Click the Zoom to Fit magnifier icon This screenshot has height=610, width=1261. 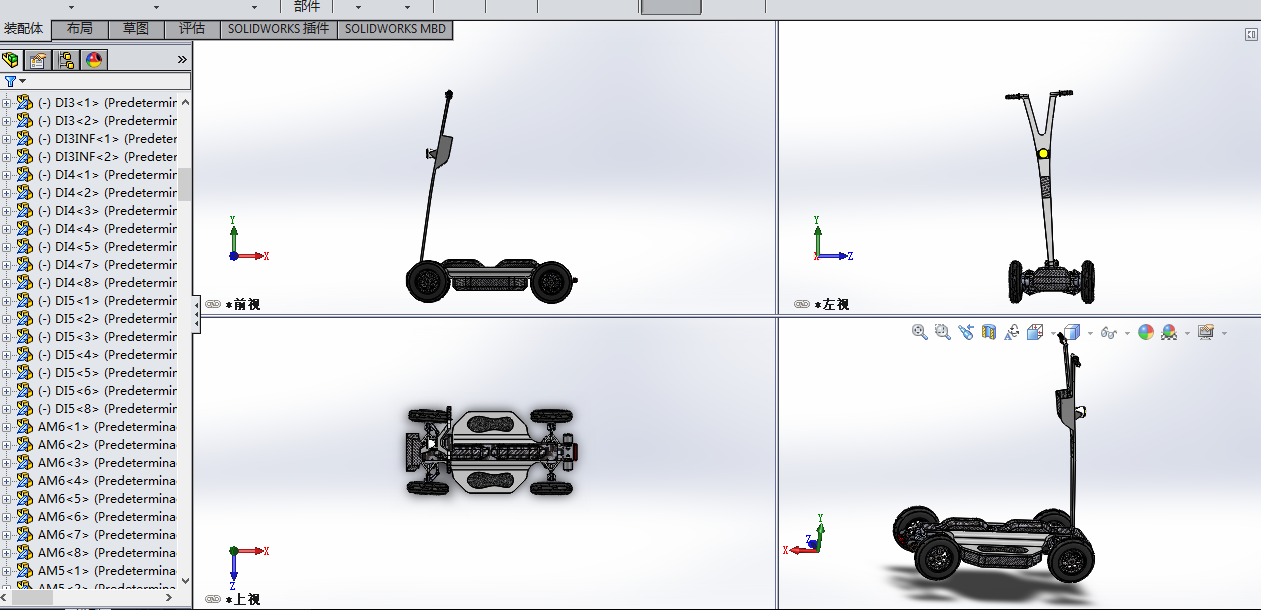[920, 332]
